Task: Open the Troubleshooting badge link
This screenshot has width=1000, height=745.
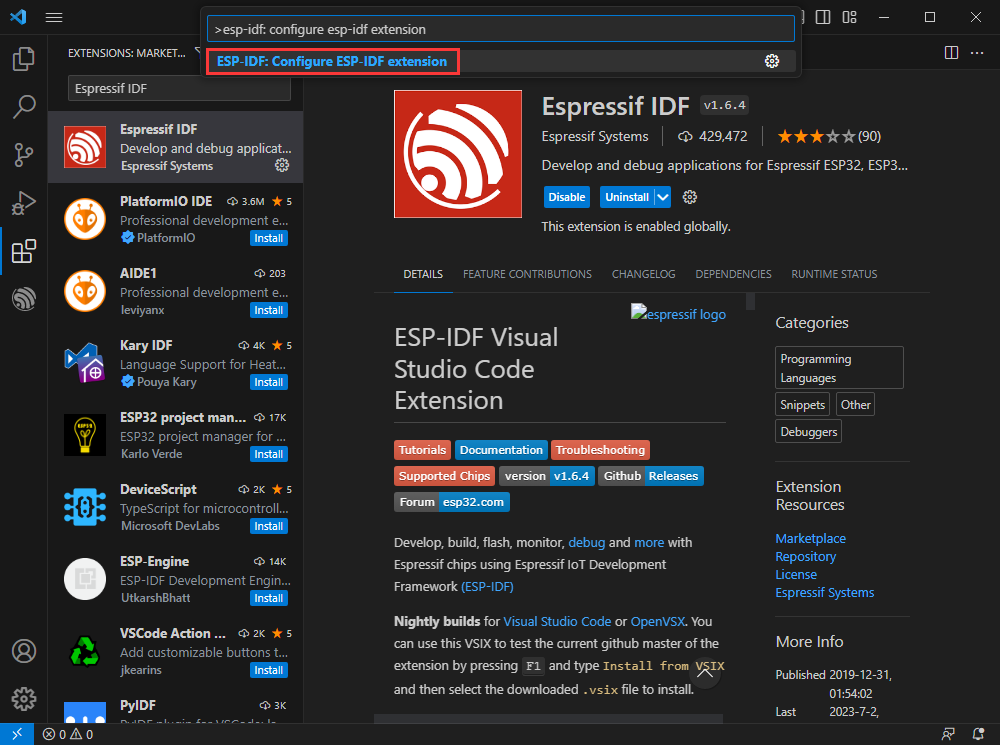Action: [600, 450]
